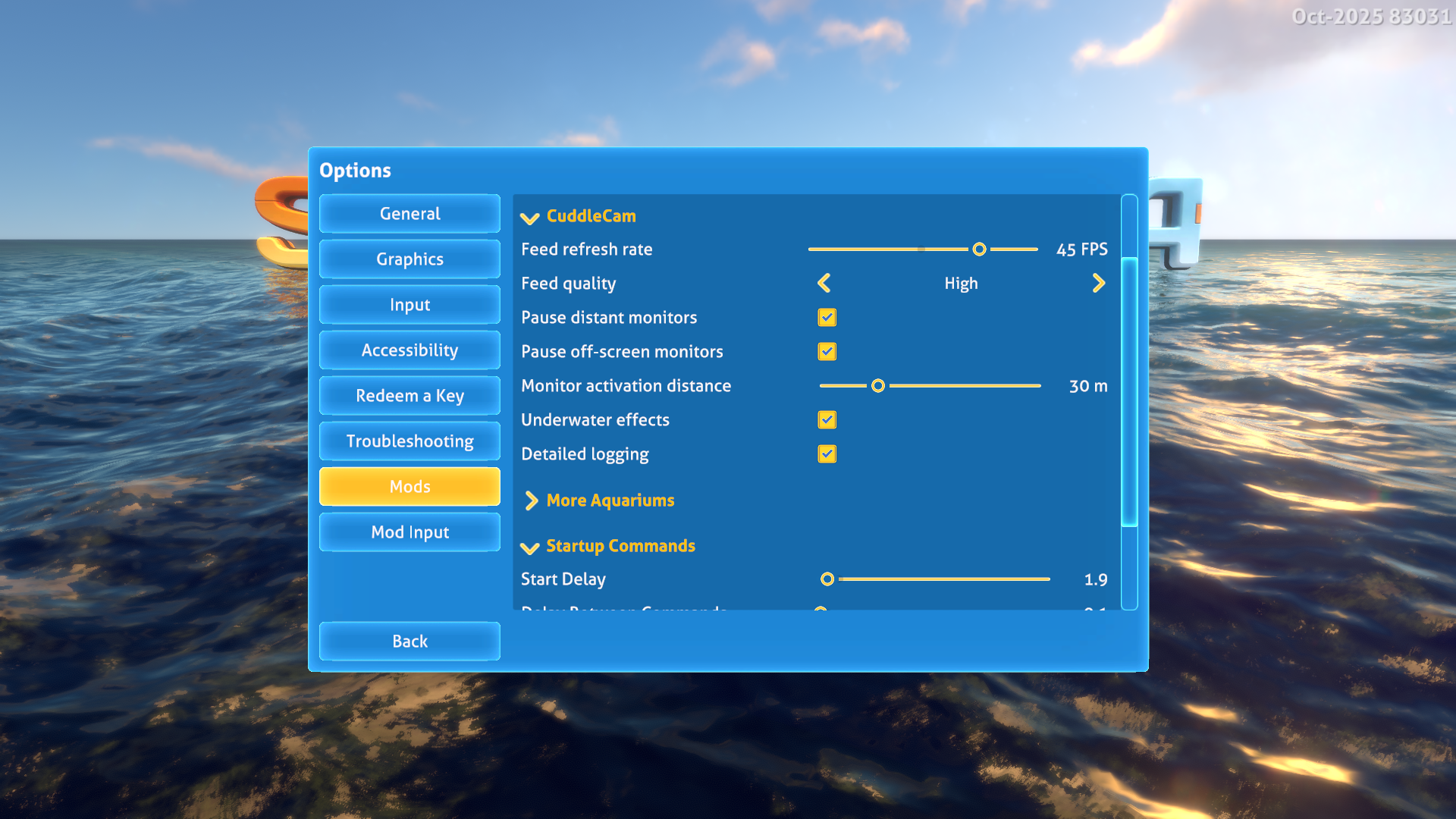Click the CuddleCam section title
The height and width of the screenshot is (819, 1456).
(x=591, y=216)
